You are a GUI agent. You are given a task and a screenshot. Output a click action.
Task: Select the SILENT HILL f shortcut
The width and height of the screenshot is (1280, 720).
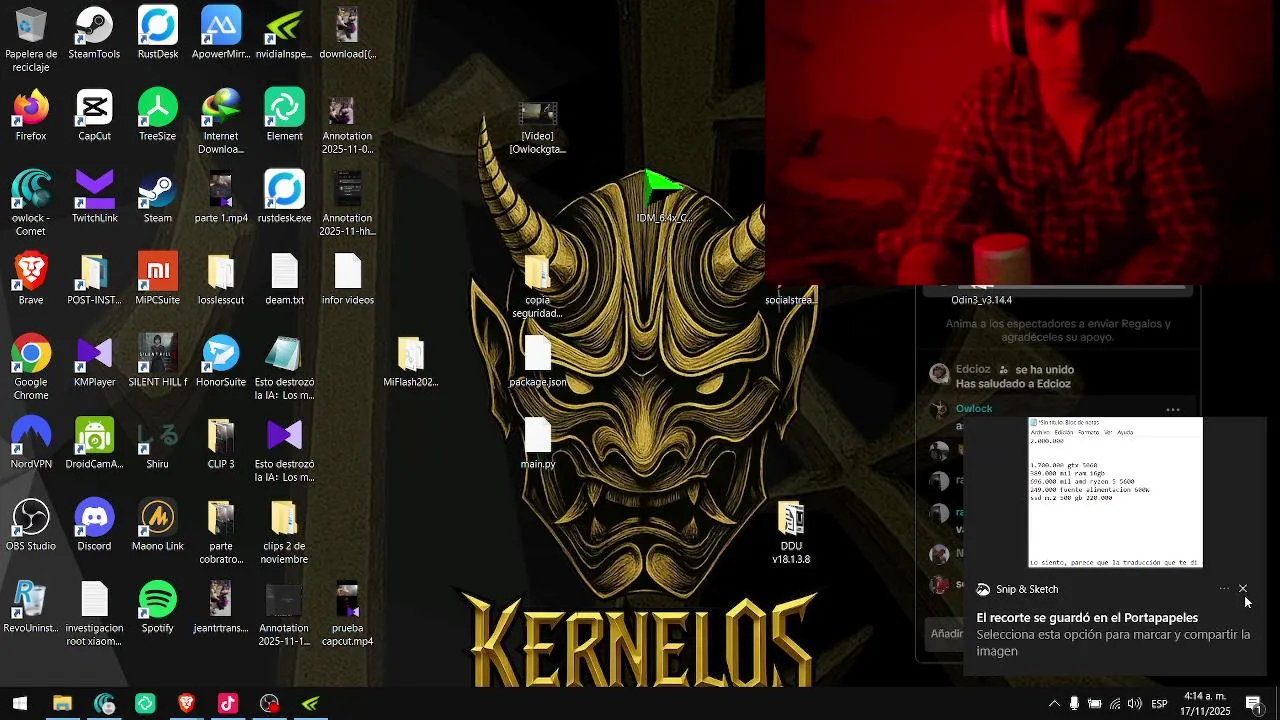pos(158,361)
